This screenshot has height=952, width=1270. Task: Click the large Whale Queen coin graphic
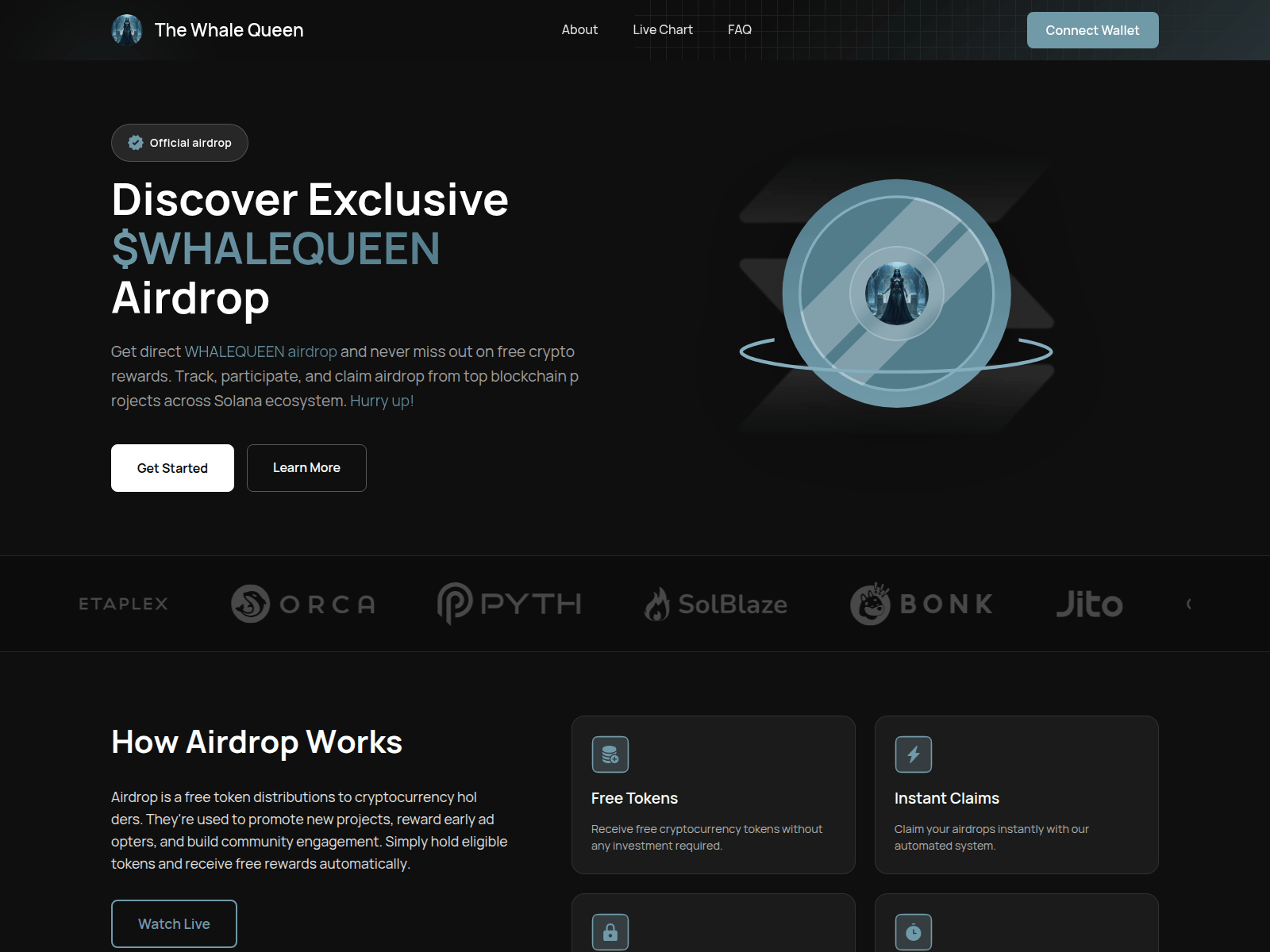pyautogui.click(x=896, y=294)
